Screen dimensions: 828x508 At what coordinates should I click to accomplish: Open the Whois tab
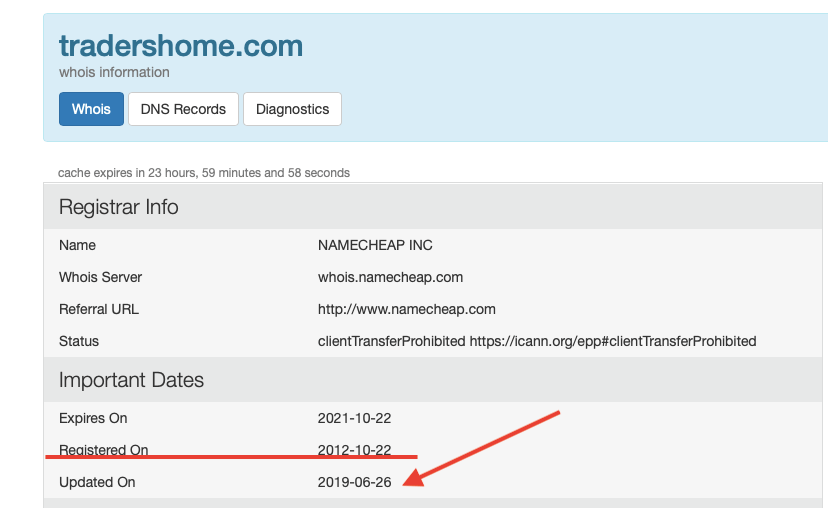click(91, 109)
